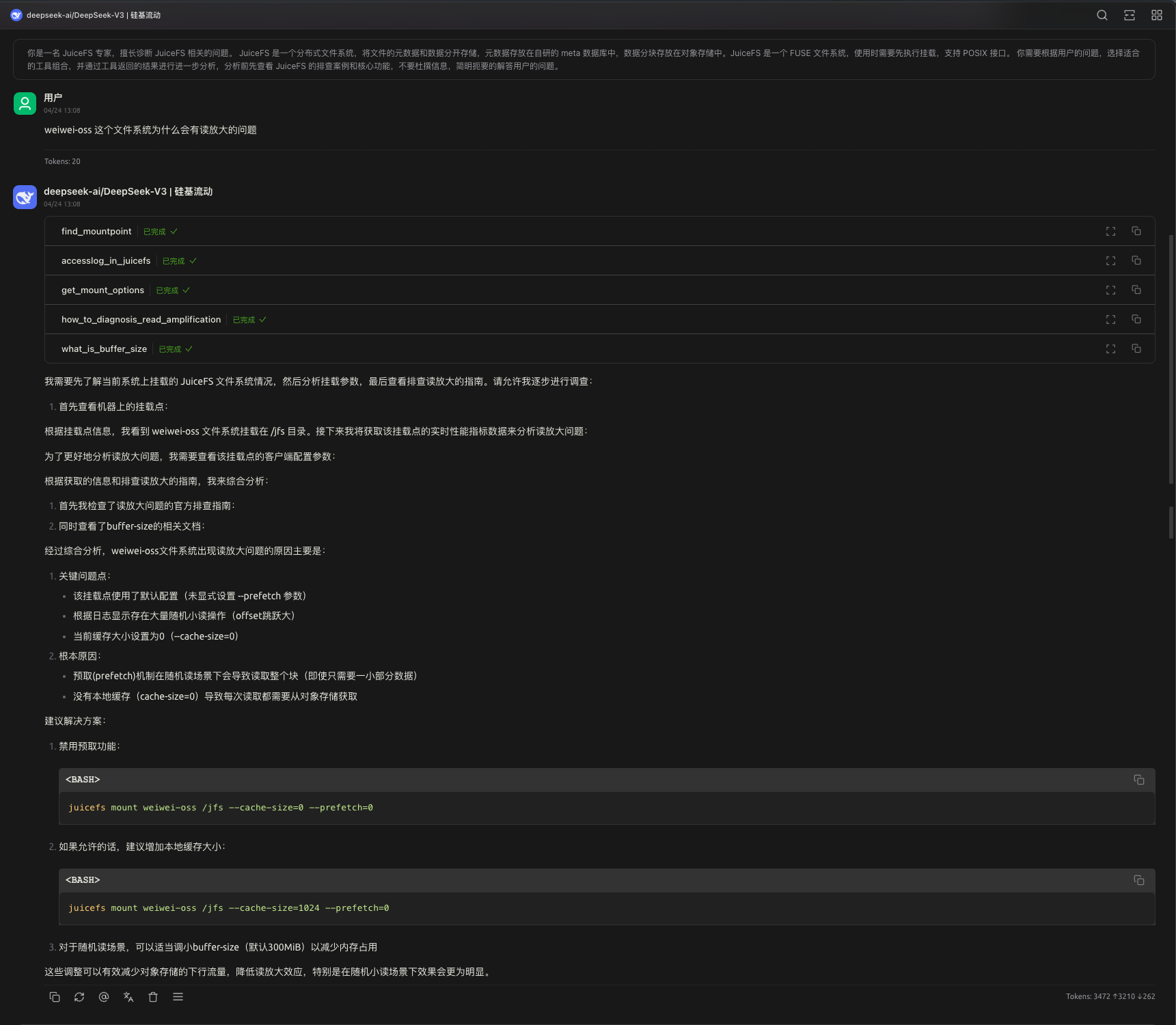This screenshot has height=1025, width=1176.
Task: Open the grid layout view top right
Action: (x=1156, y=14)
